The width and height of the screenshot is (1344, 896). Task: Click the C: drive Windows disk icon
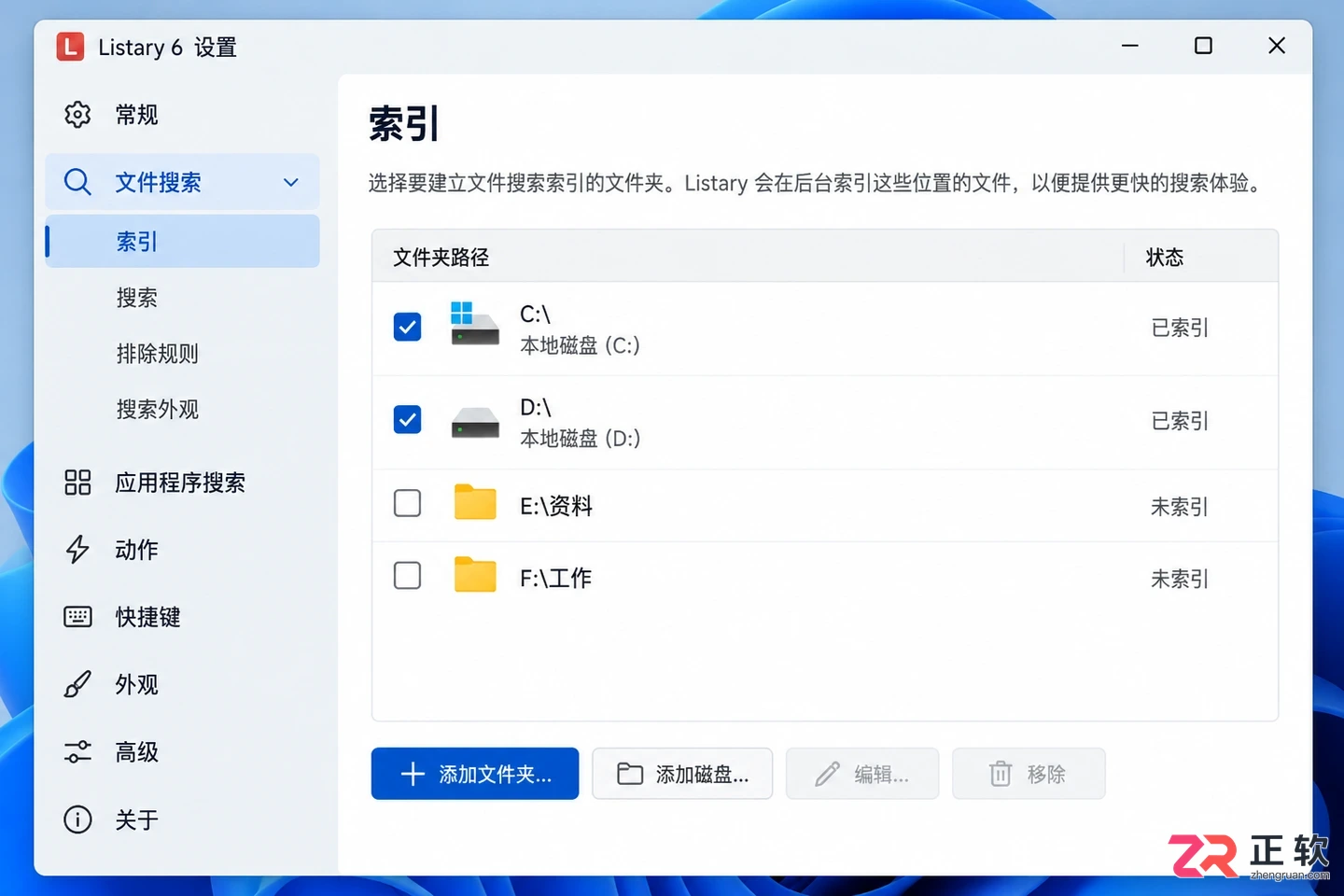point(475,324)
